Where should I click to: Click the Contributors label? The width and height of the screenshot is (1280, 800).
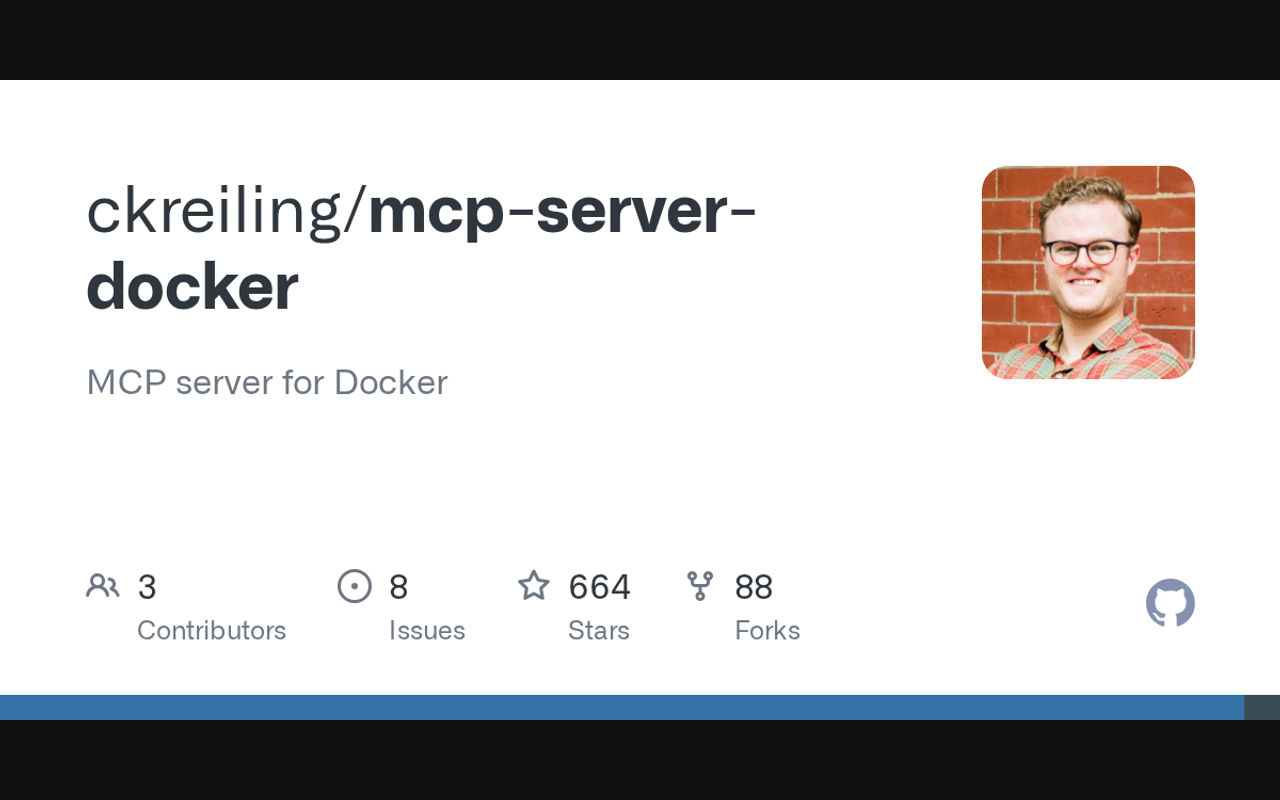pos(211,630)
